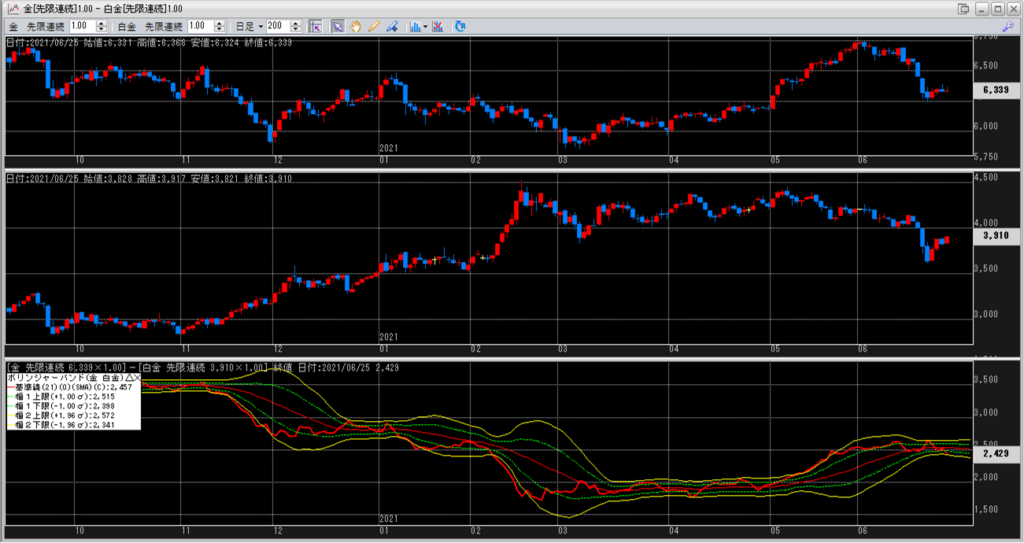
Task: Refresh the chart with the reload icon
Action: tap(459, 25)
